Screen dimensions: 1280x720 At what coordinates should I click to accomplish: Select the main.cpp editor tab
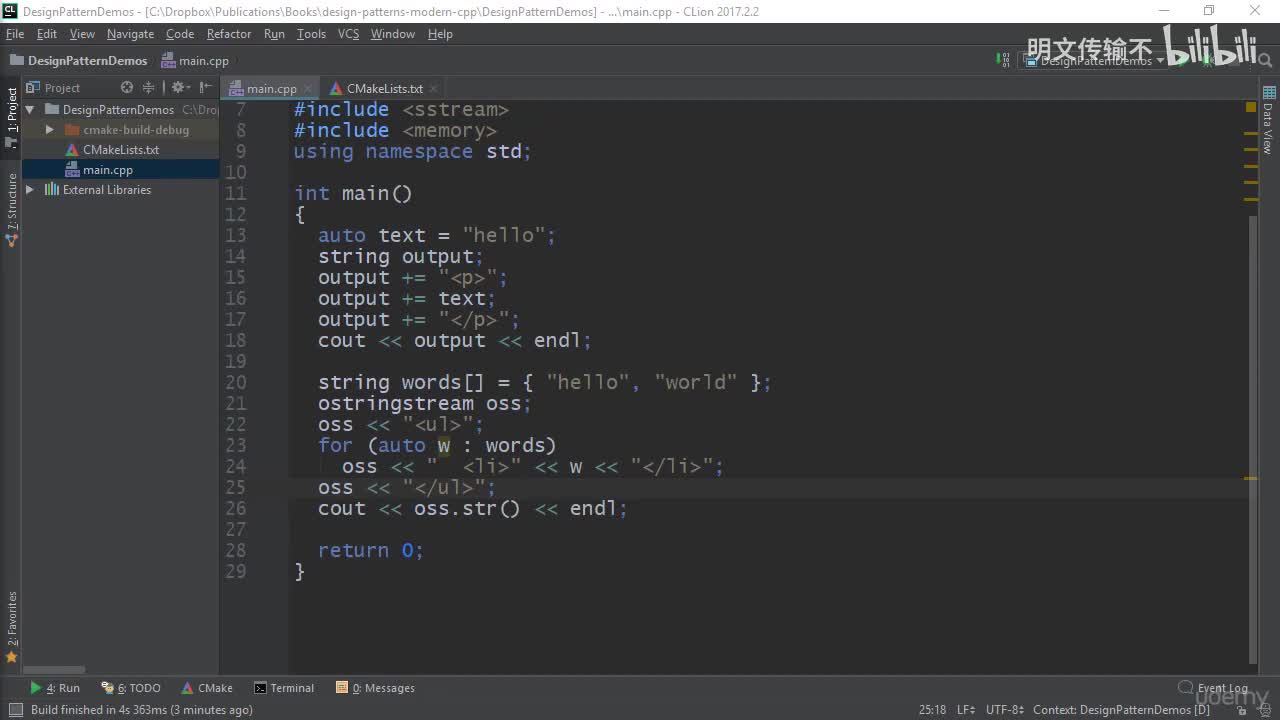(x=271, y=88)
